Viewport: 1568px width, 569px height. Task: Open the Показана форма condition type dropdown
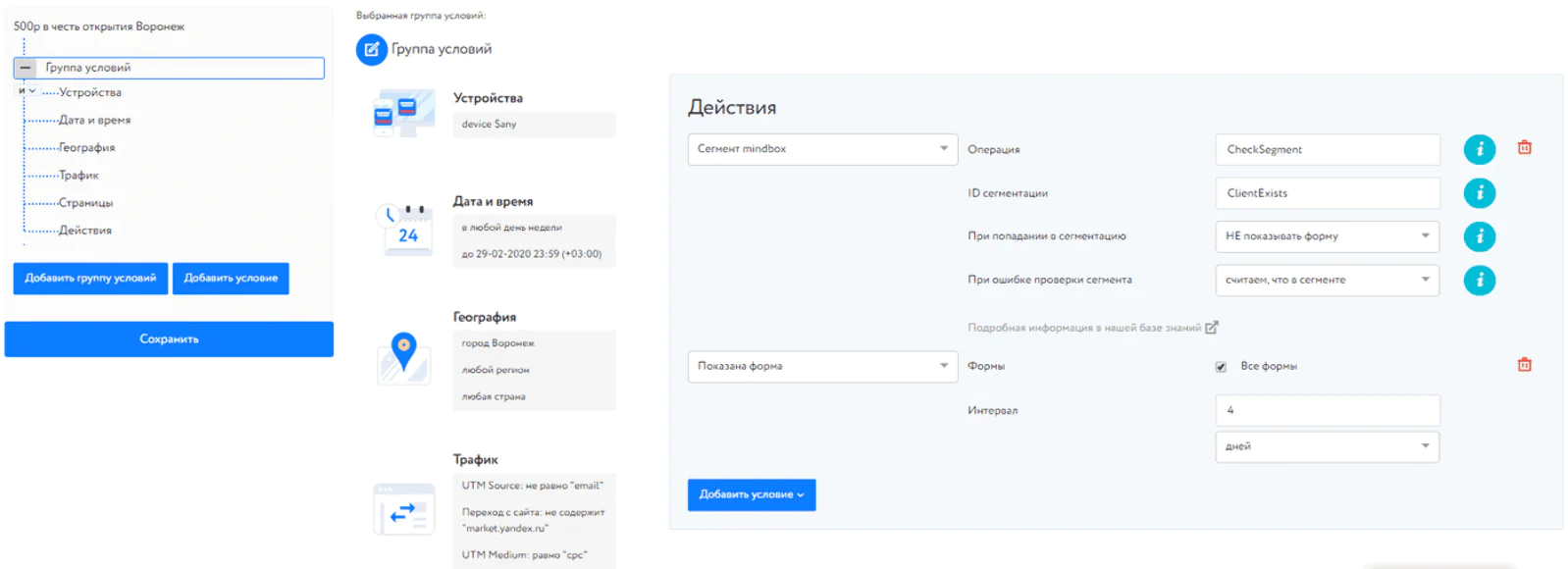(822, 366)
